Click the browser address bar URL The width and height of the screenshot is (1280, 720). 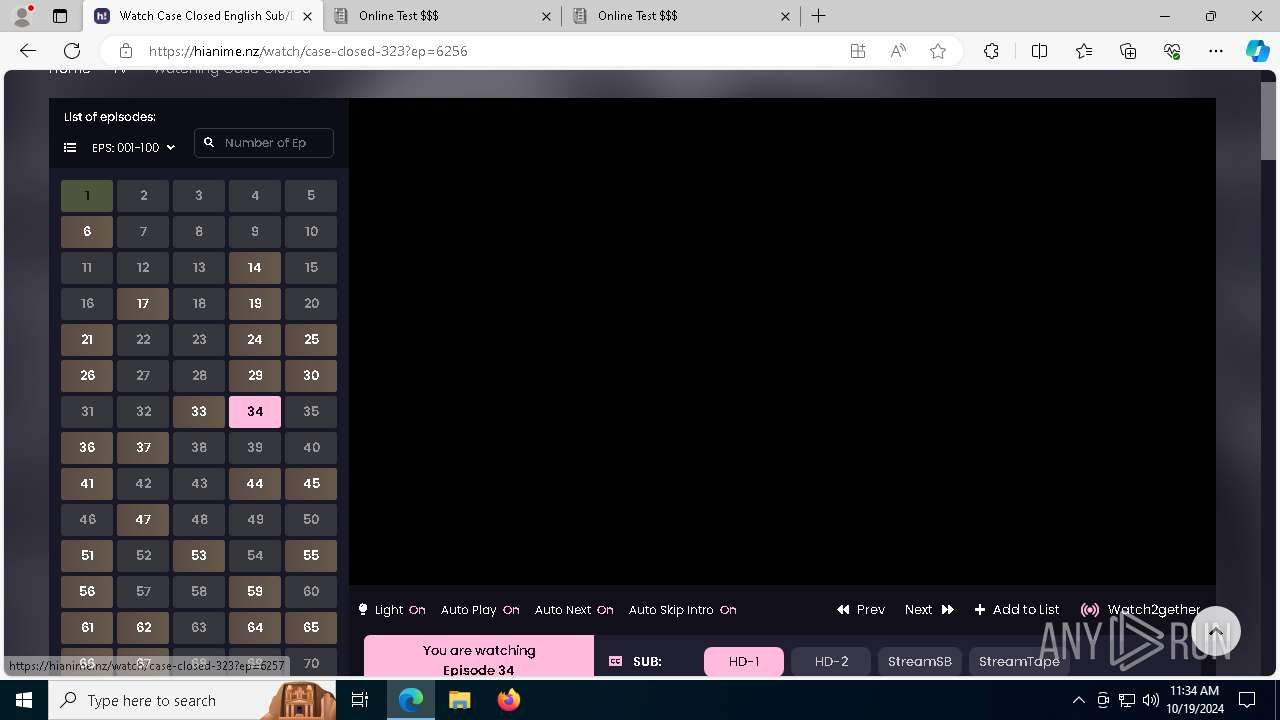point(308,51)
